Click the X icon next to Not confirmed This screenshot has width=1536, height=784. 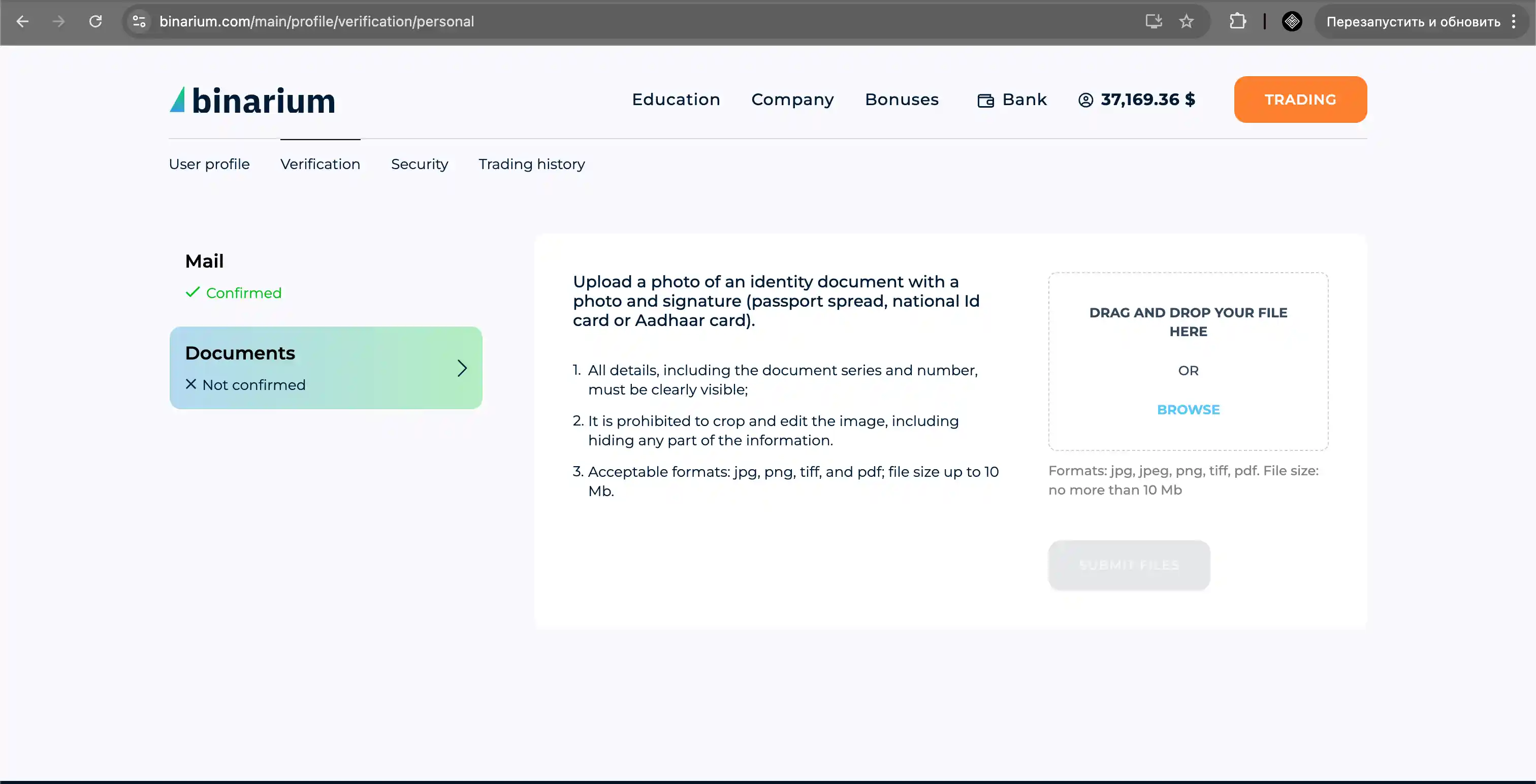click(x=191, y=384)
